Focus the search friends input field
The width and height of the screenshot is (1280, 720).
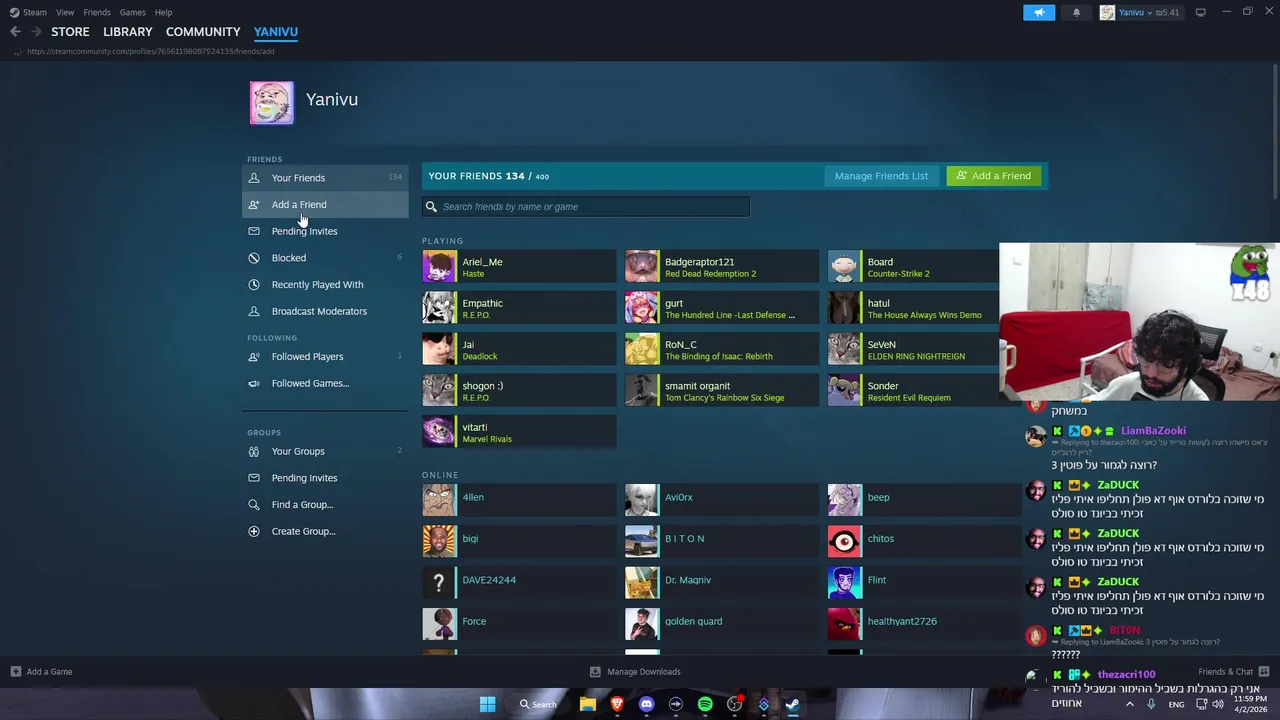point(586,206)
